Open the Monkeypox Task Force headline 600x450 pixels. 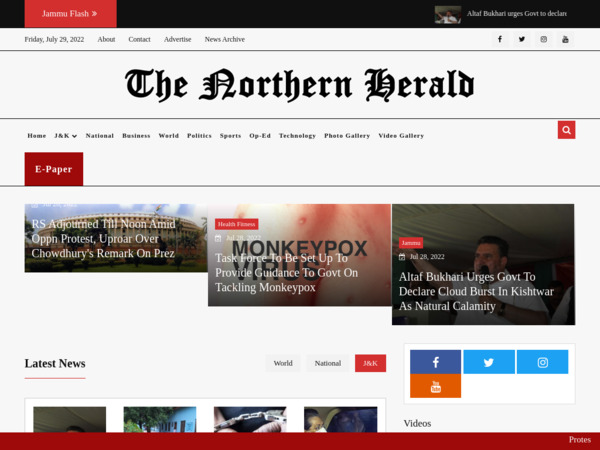287,273
